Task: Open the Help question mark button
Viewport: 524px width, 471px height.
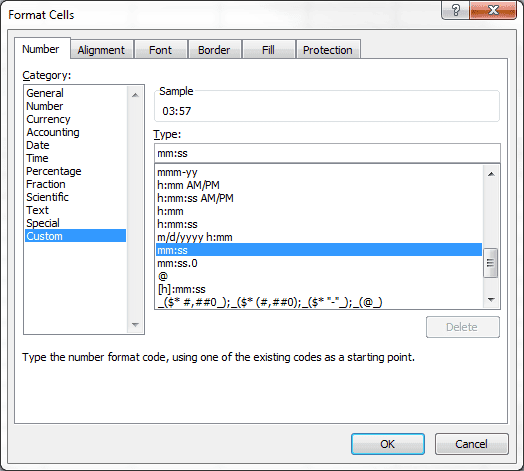Action: tap(455, 10)
